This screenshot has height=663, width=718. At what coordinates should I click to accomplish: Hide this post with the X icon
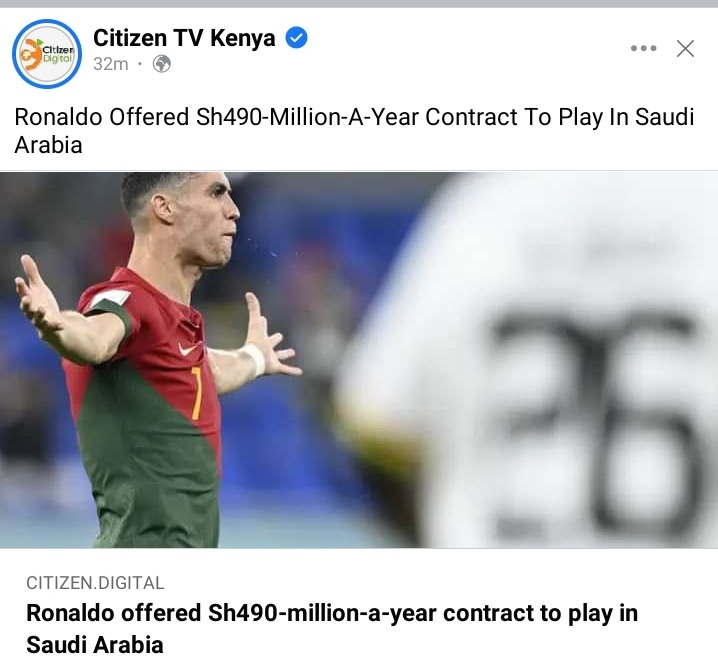pos(685,48)
